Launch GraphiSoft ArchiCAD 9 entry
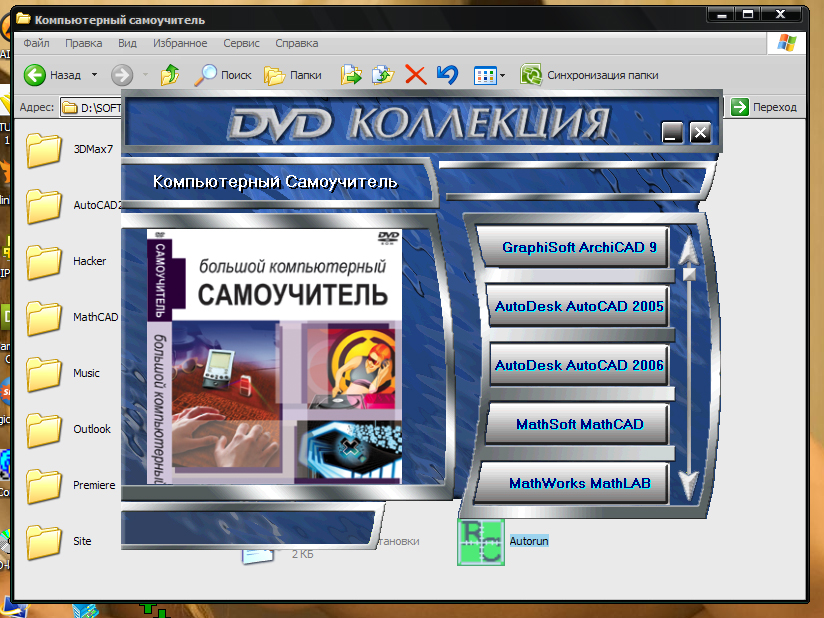 [x=575, y=247]
